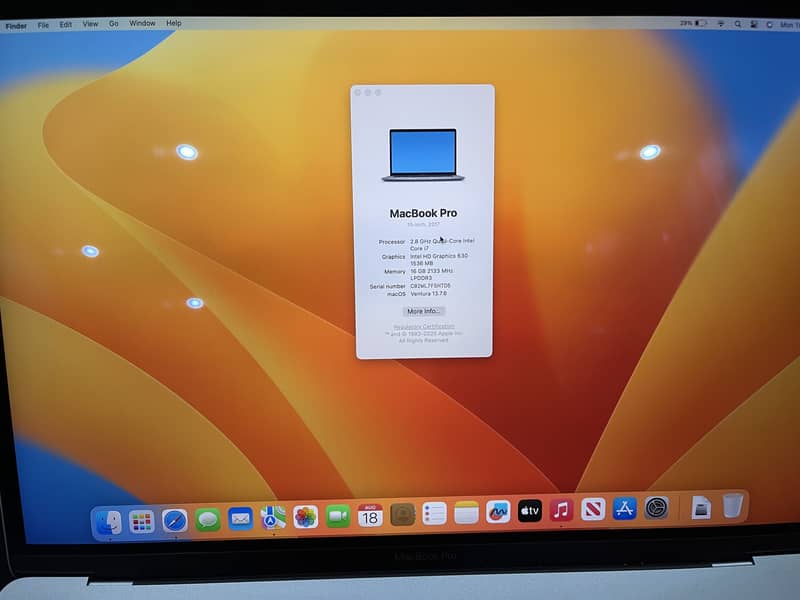Open the Apple TV app
Image resolution: width=800 pixels, height=600 pixels.
click(530, 510)
